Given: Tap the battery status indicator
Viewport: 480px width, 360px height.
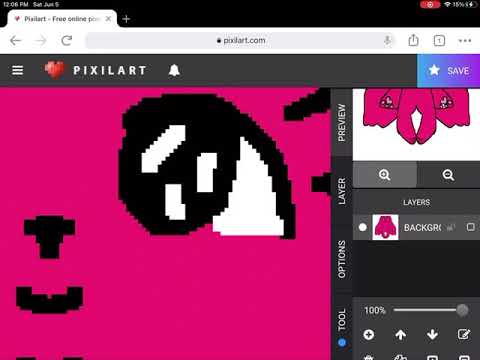Looking at the screenshot, I should coord(464,4).
